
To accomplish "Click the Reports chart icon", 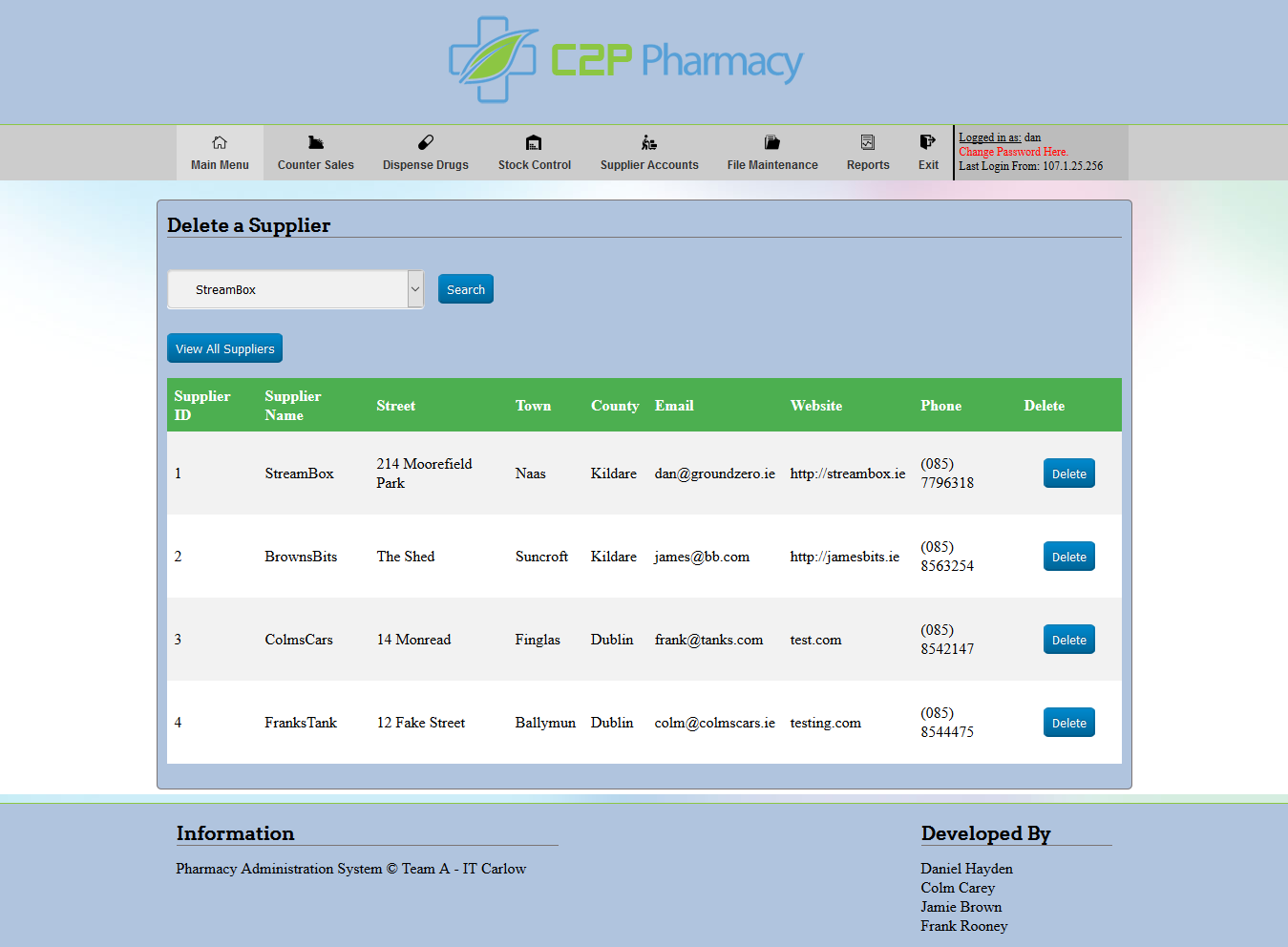I will click(868, 143).
